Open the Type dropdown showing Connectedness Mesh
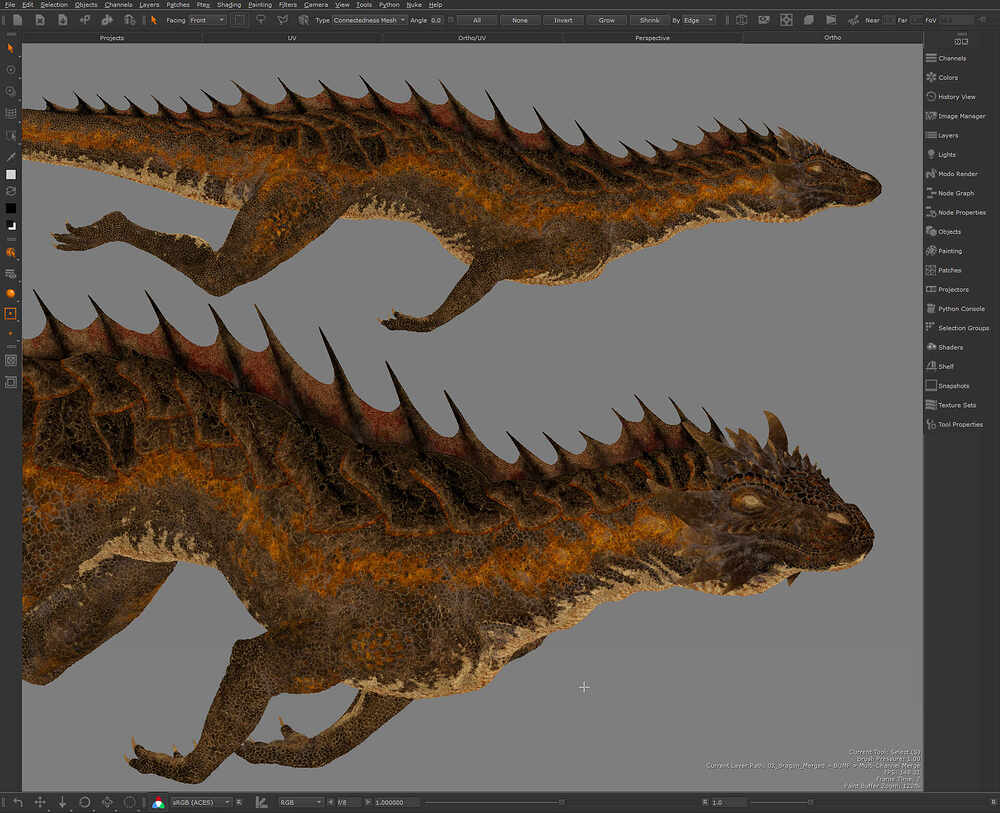The height and width of the screenshot is (813, 1000). pos(370,20)
